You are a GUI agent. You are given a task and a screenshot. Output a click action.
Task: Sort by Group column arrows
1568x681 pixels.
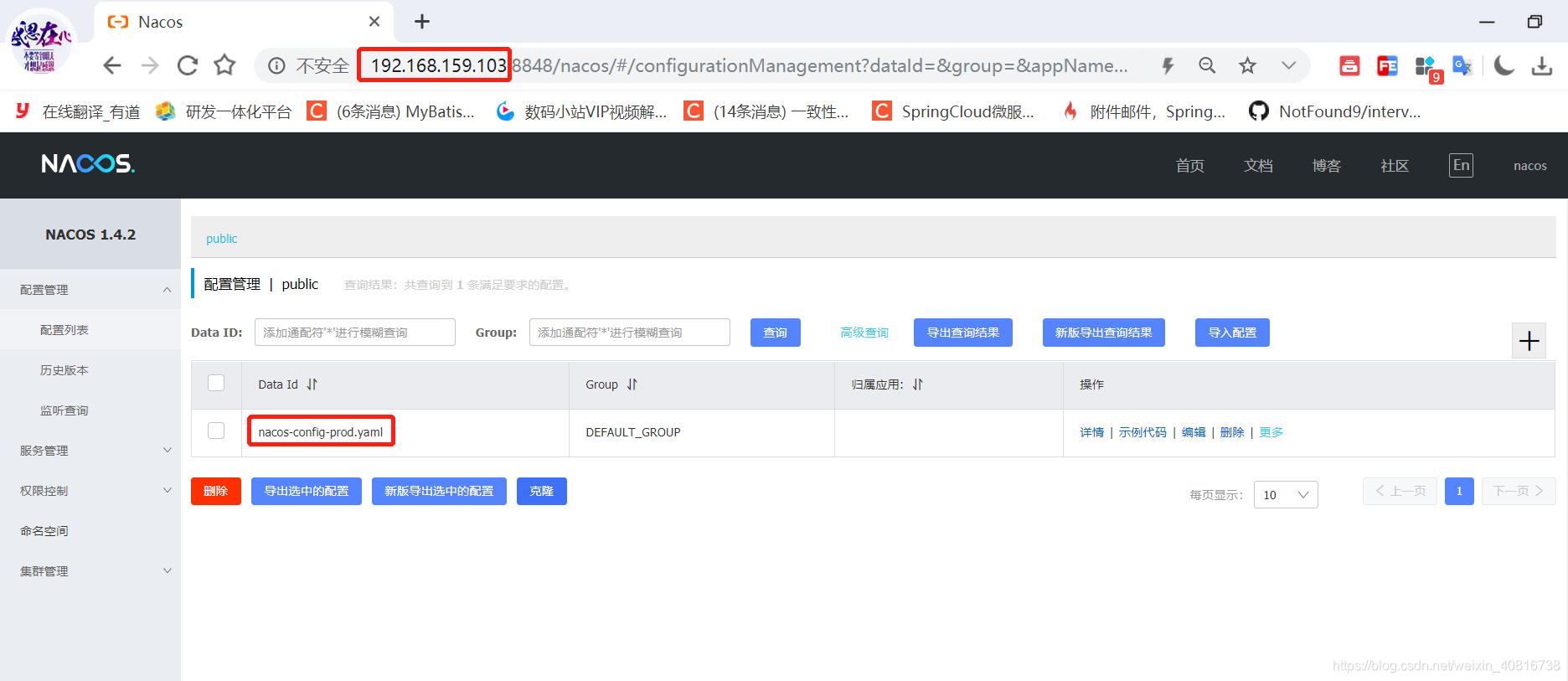click(x=632, y=384)
